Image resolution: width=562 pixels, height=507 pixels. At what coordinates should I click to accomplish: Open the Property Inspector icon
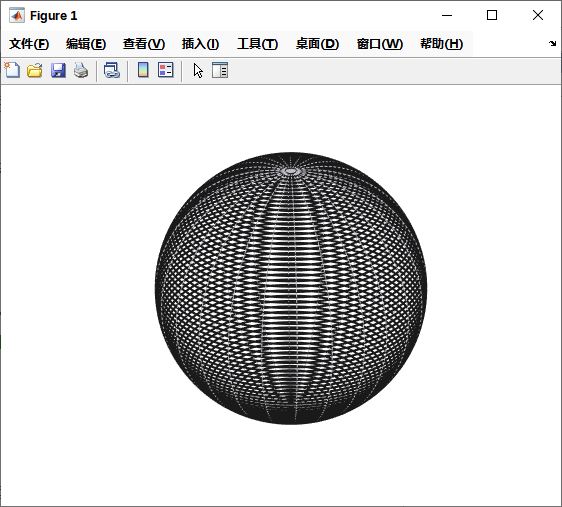[220, 70]
